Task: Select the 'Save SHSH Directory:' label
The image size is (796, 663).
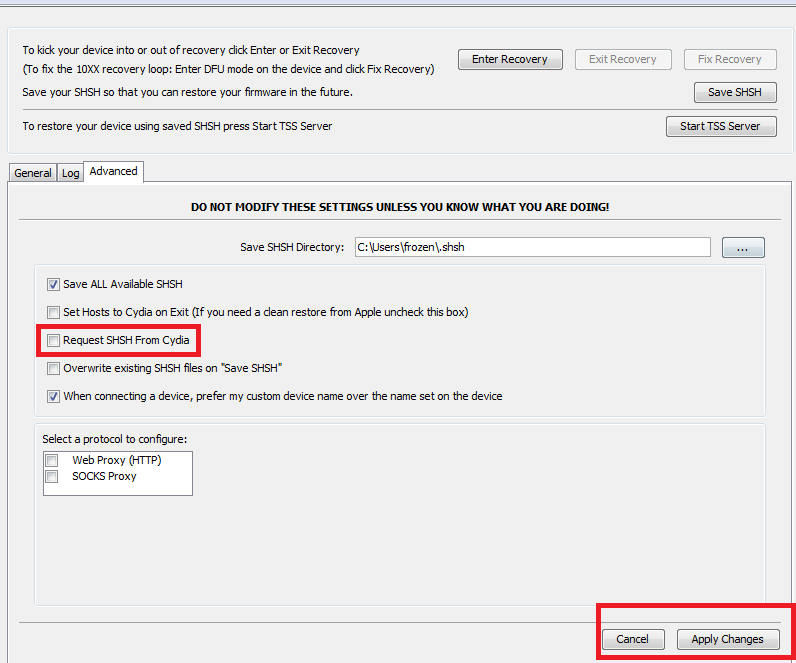Action: point(292,247)
